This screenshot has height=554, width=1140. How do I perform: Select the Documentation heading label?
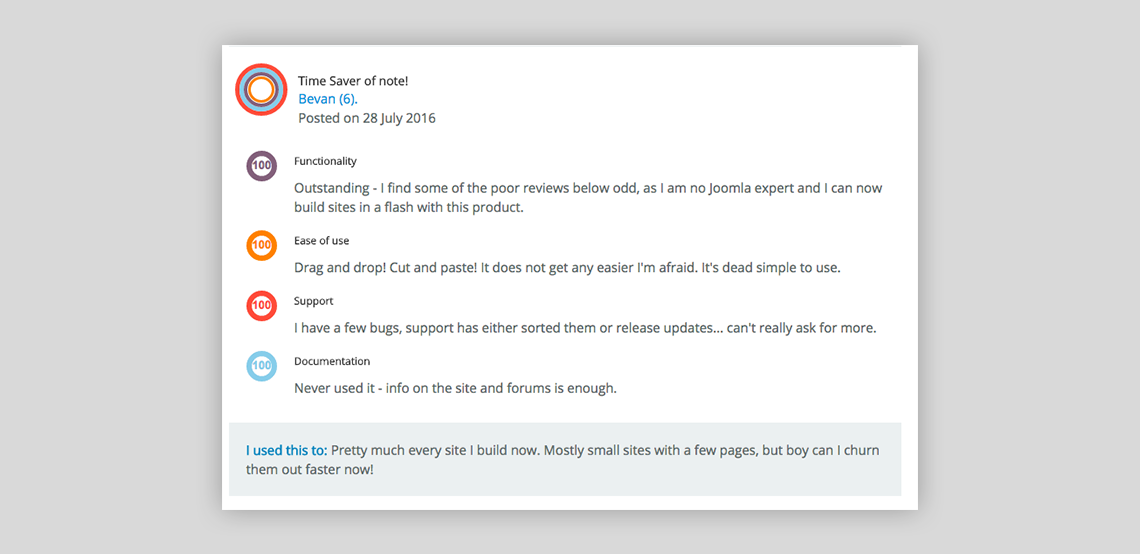(x=332, y=361)
